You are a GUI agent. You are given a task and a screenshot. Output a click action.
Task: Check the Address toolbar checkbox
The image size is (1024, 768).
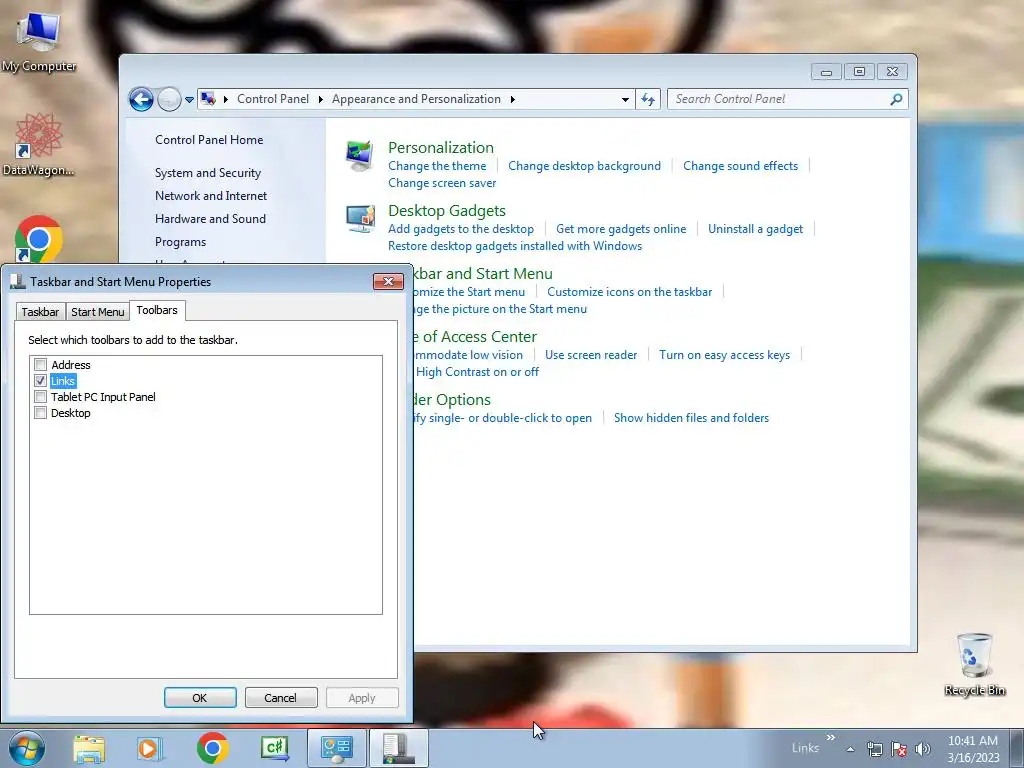[x=40, y=364]
